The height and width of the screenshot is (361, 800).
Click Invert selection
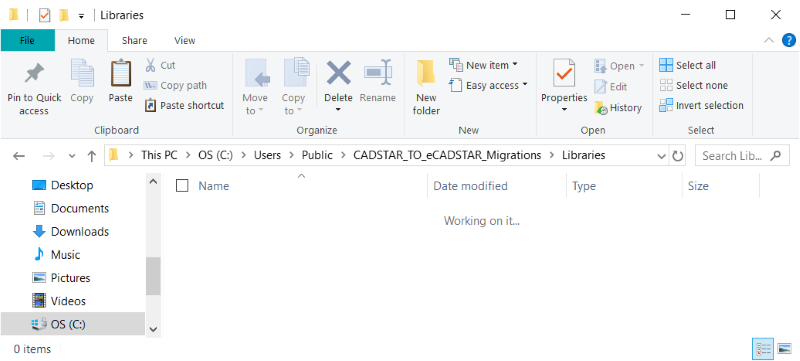point(701,106)
